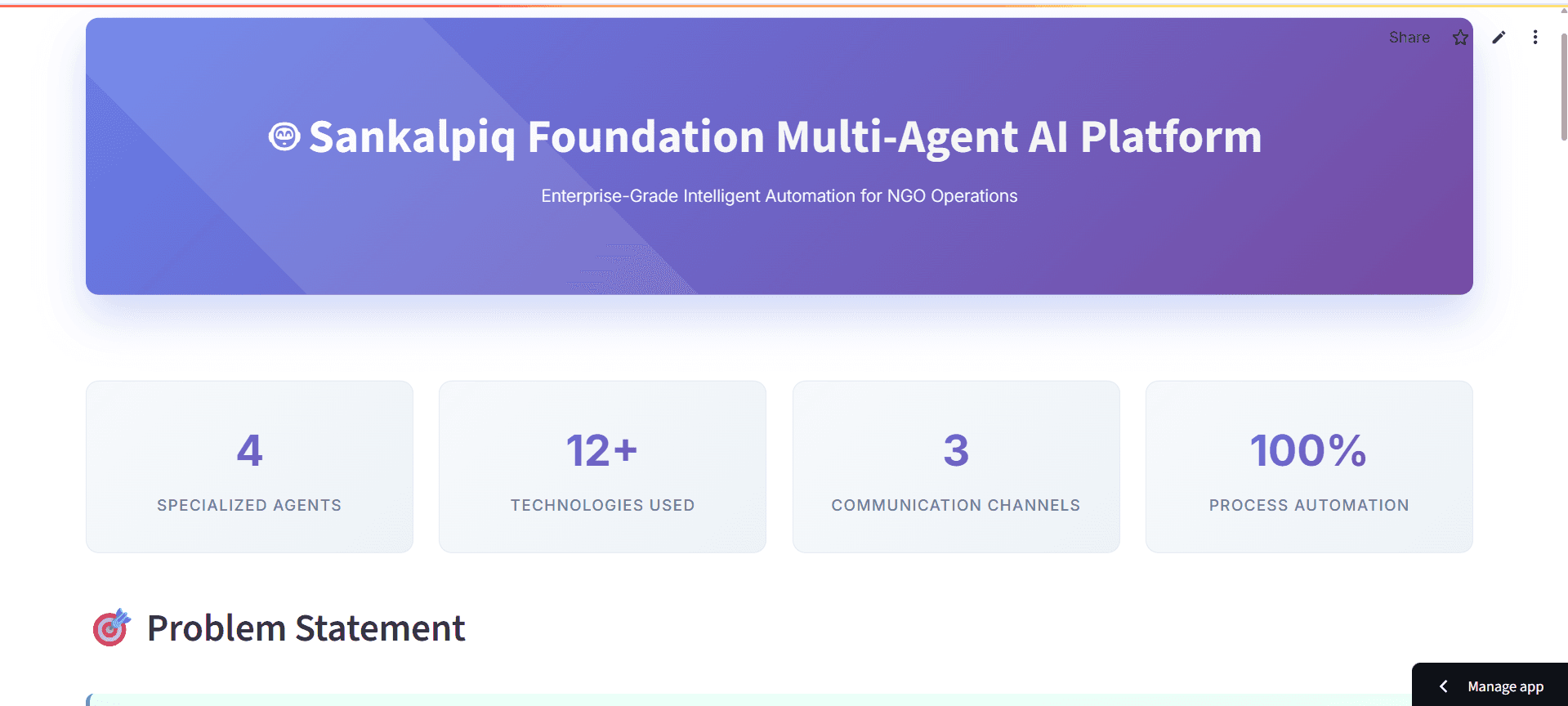Click the Process Automation card

[1309, 467]
